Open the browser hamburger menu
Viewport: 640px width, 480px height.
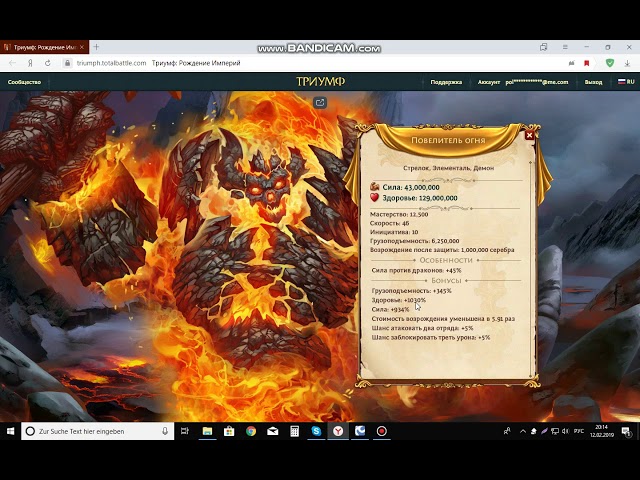(565, 47)
